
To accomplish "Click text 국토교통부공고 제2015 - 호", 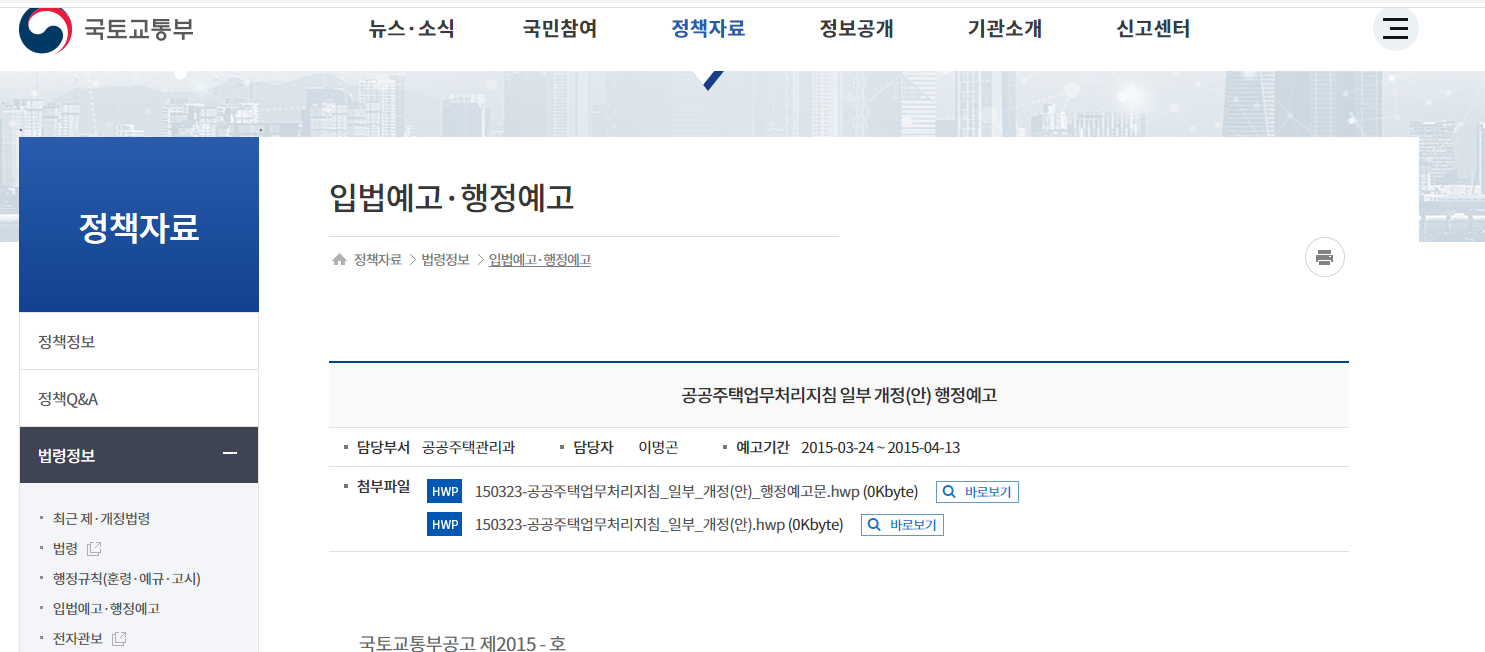I will click(463, 642).
